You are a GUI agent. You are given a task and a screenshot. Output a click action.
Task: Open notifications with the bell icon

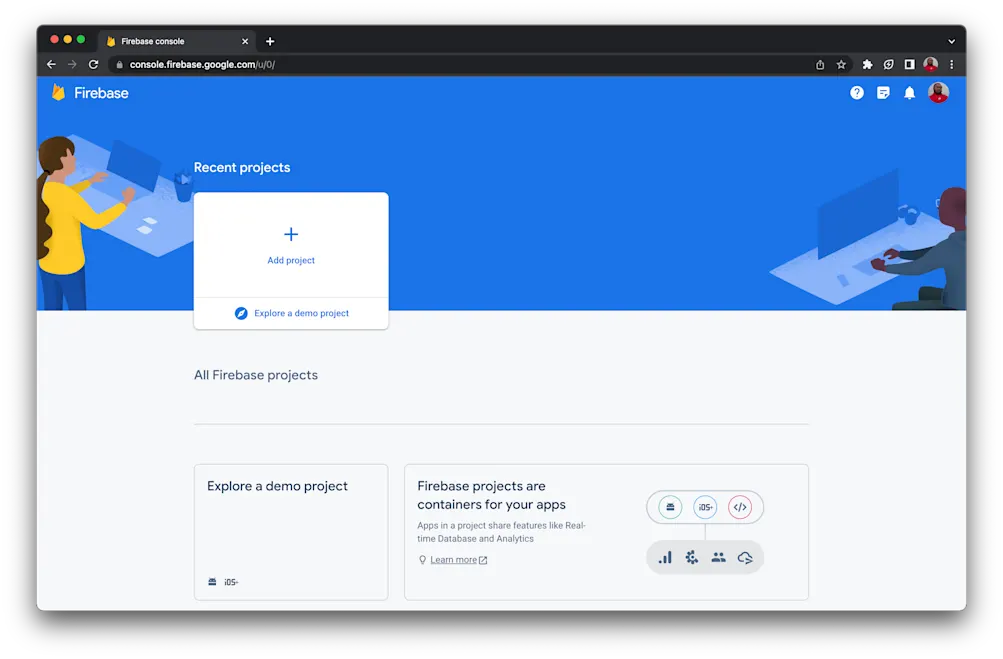tap(908, 92)
